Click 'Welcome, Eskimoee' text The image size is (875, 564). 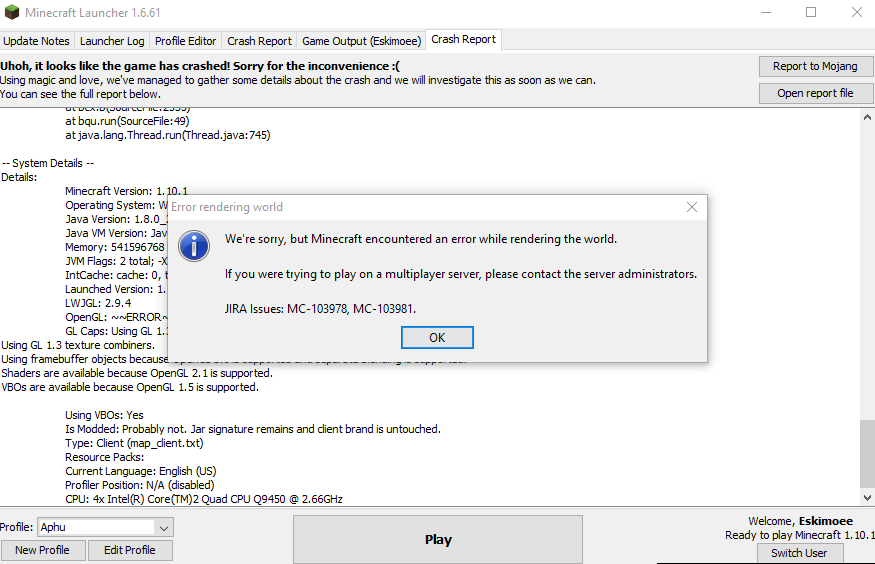click(800, 521)
